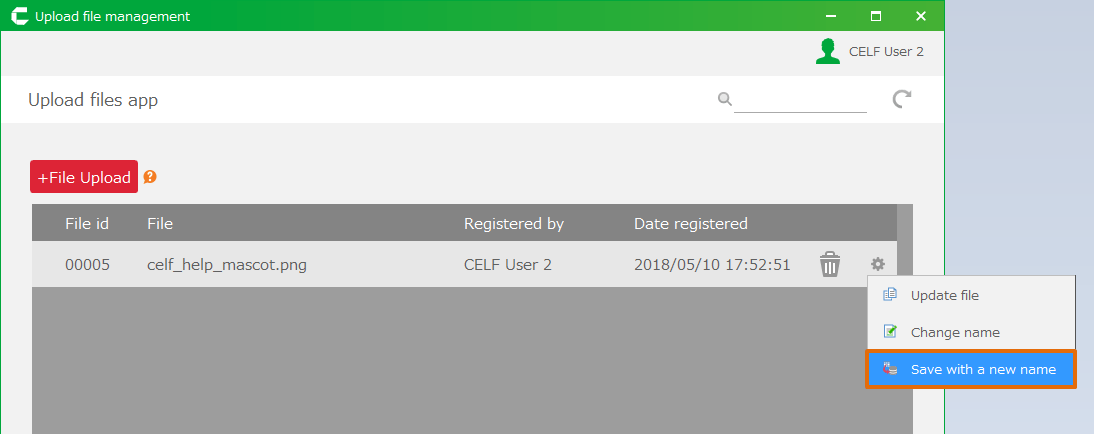Open the orange help icon beside File Upload
The image size is (1094, 434).
click(x=150, y=177)
